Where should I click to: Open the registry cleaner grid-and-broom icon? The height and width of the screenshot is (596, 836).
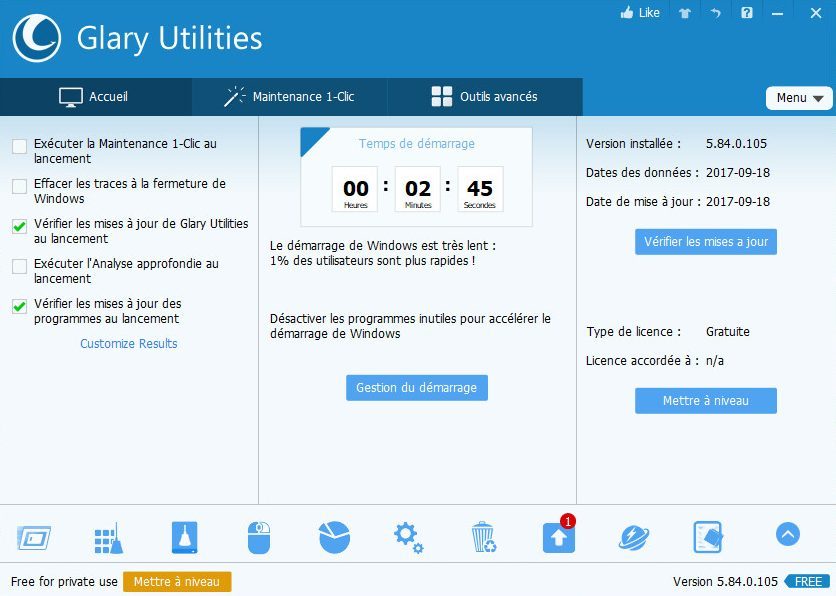tap(108, 538)
